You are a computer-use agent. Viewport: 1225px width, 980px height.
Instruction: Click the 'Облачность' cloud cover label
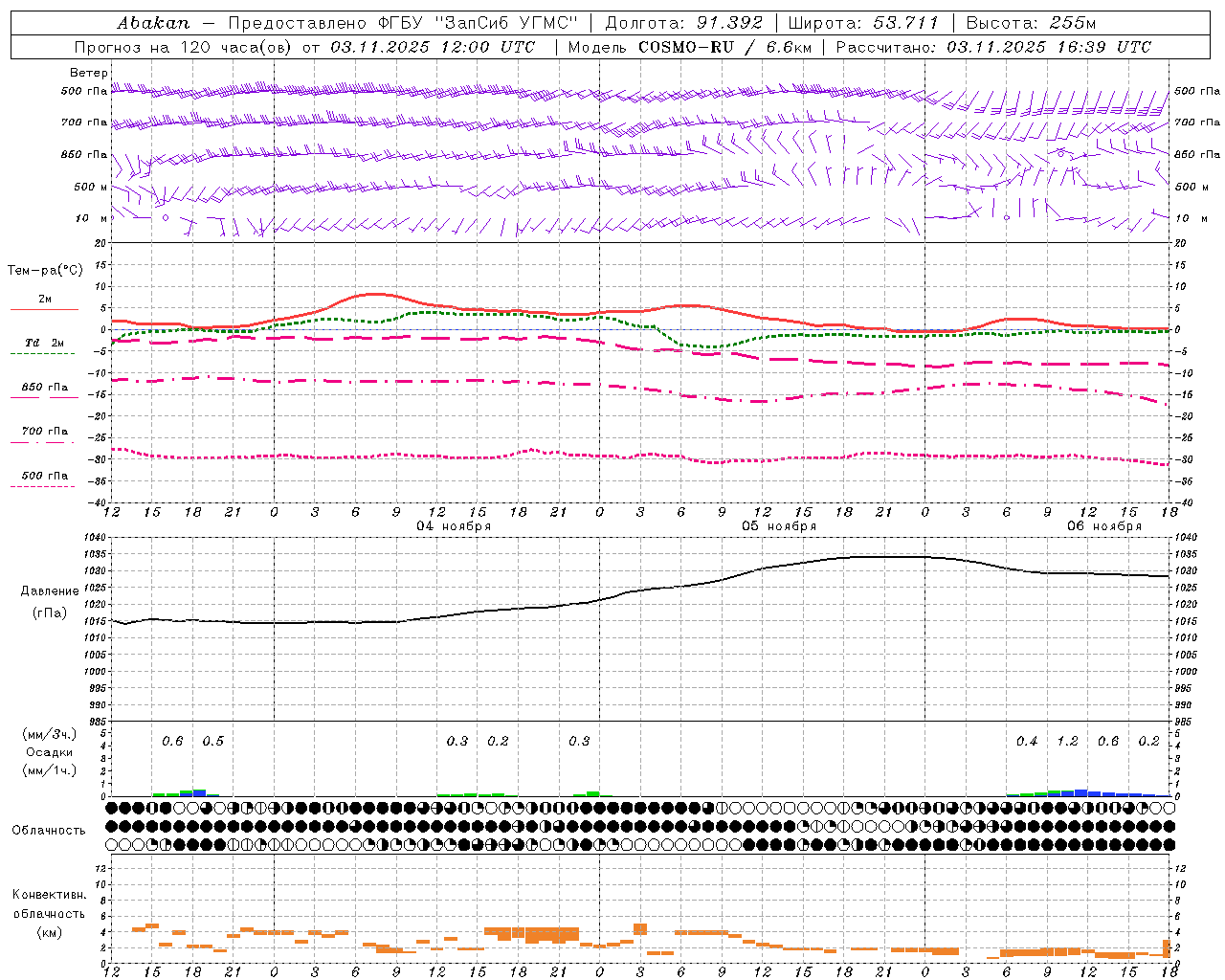(49, 831)
